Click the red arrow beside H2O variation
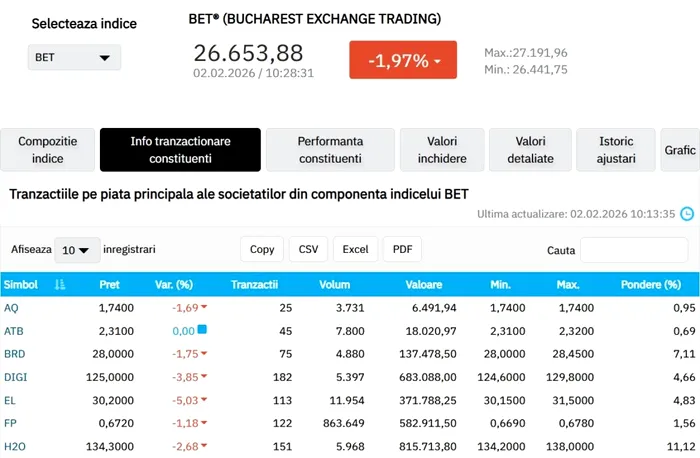The height and width of the screenshot is (458, 700). click(x=203, y=446)
